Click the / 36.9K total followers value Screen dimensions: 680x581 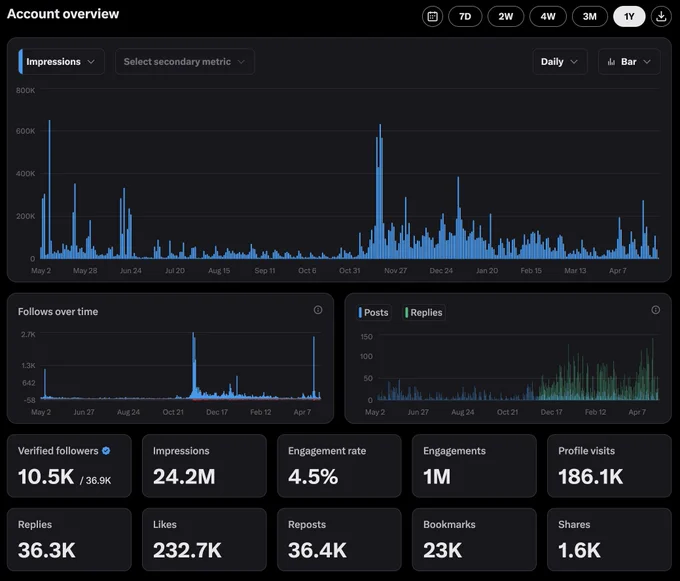click(x=95, y=480)
